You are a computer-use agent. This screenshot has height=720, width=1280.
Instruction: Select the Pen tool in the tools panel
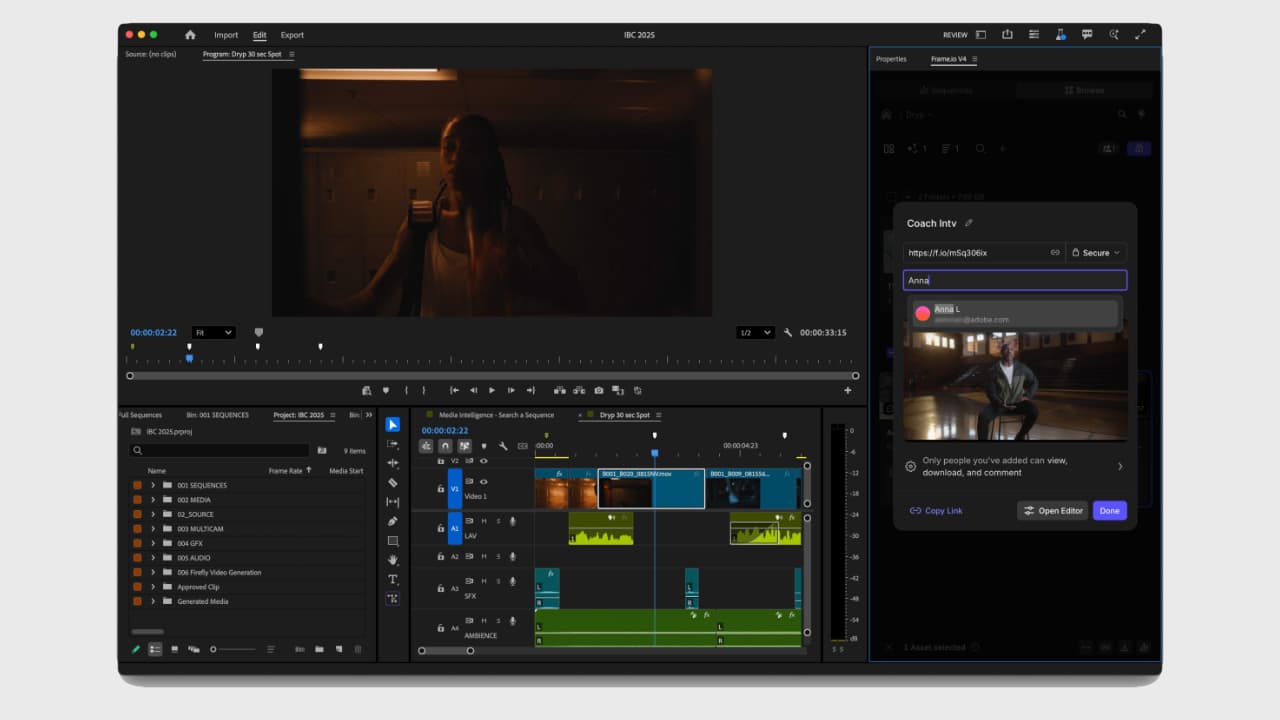point(392,520)
